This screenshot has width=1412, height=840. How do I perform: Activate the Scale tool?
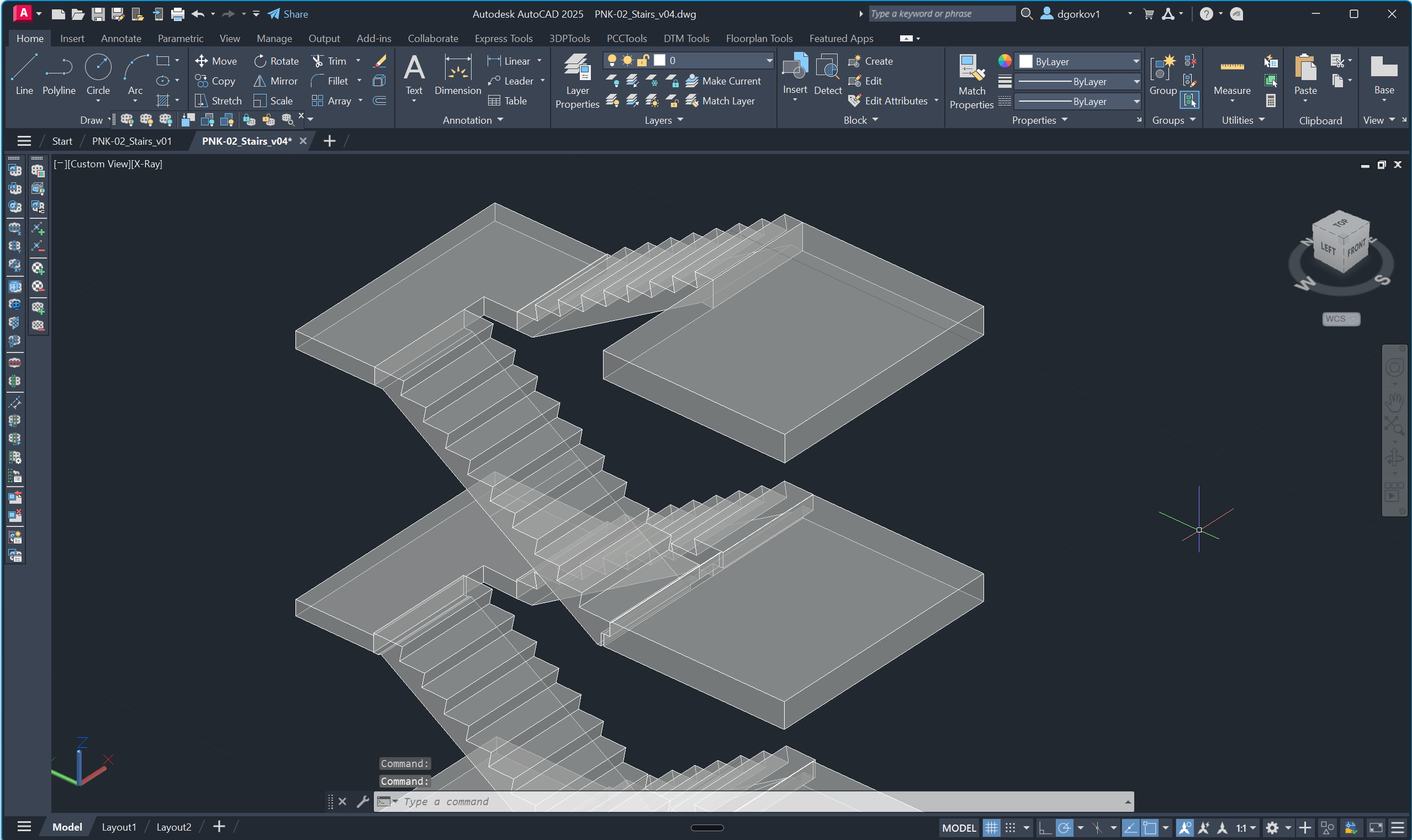273,101
